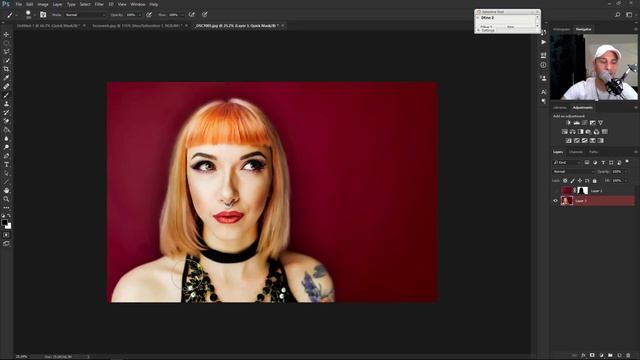The height and width of the screenshot is (360, 640).
Task: Open the Layers panel options menu
Action: [636, 152]
